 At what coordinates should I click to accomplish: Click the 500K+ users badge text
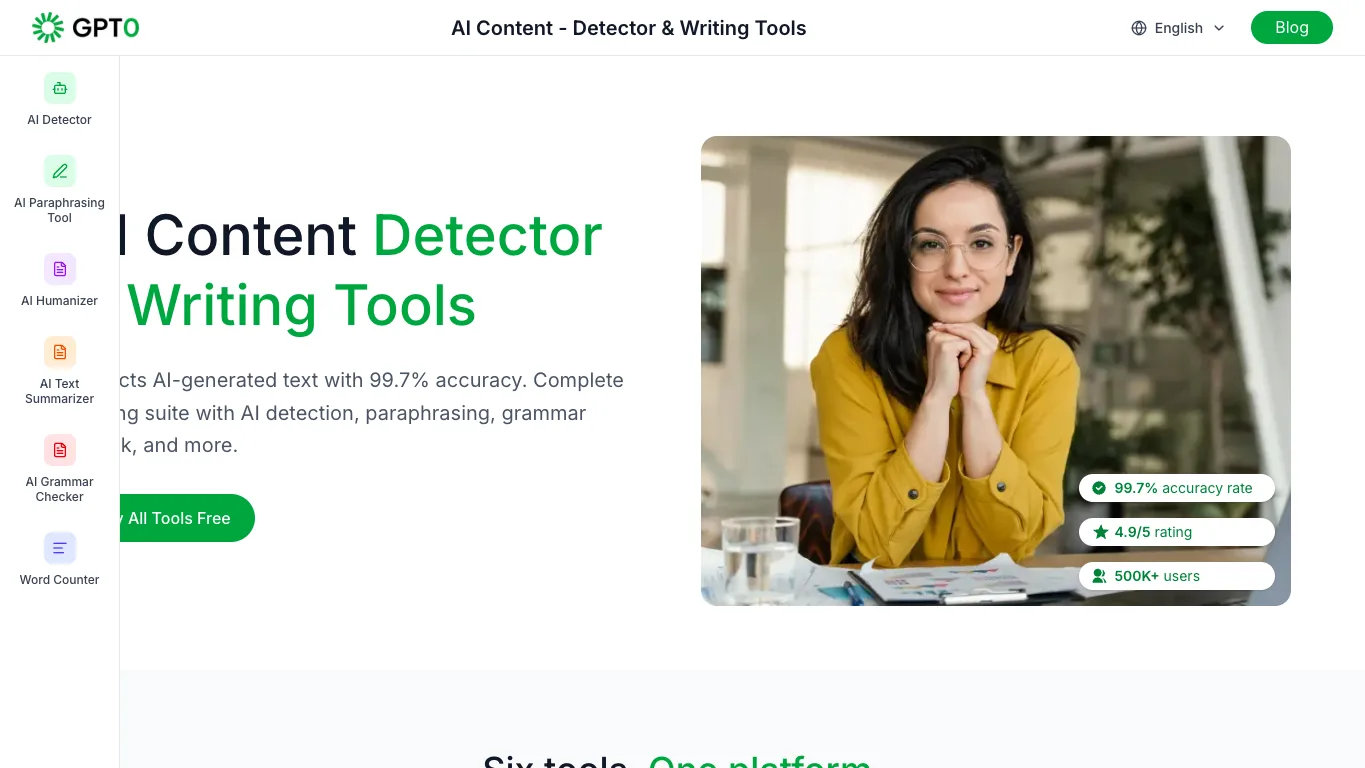click(x=1157, y=576)
